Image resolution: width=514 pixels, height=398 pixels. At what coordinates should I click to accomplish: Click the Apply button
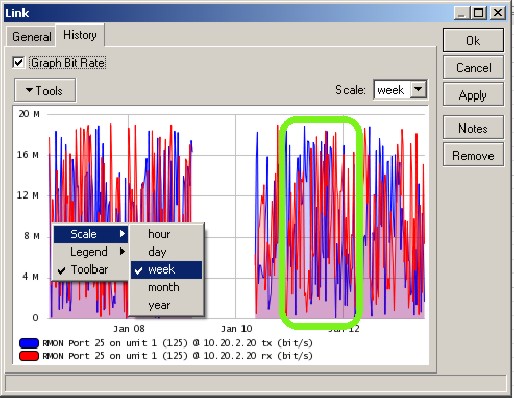pos(473,95)
